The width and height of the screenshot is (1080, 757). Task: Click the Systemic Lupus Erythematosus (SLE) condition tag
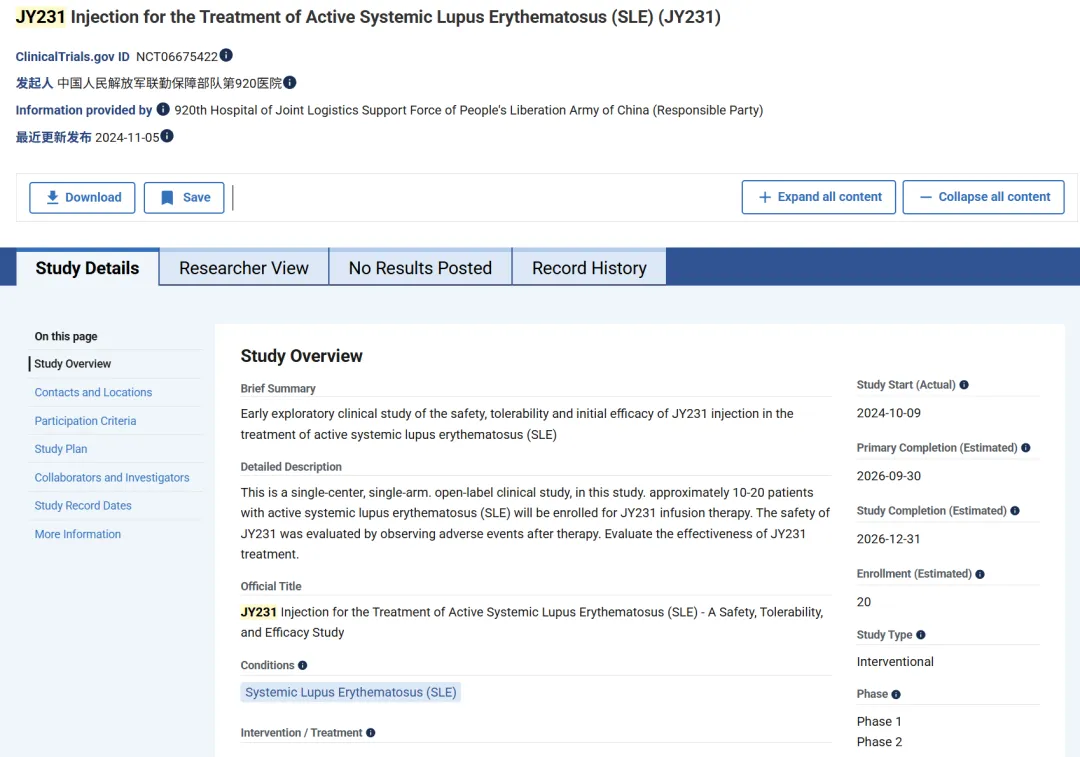[x=351, y=692]
